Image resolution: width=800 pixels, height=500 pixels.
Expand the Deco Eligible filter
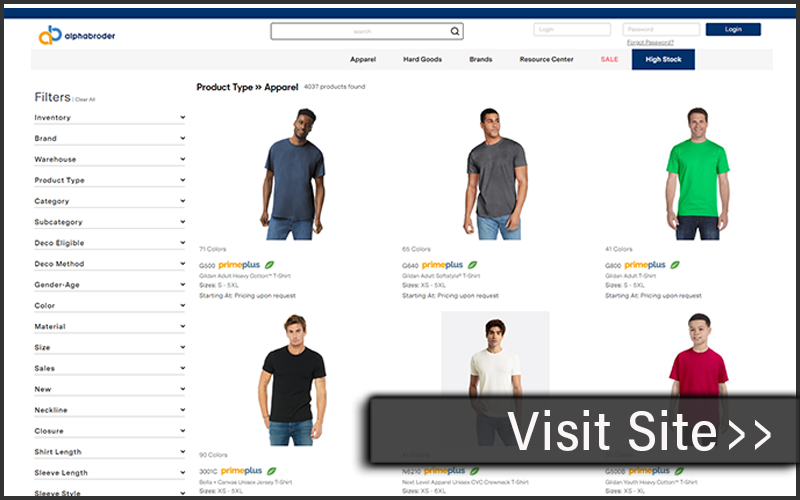(x=110, y=243)
